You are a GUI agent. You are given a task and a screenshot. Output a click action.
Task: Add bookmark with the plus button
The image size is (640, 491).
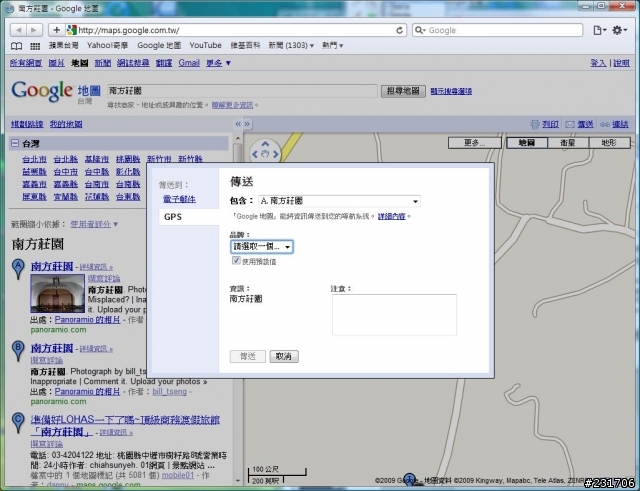(56, 30)
